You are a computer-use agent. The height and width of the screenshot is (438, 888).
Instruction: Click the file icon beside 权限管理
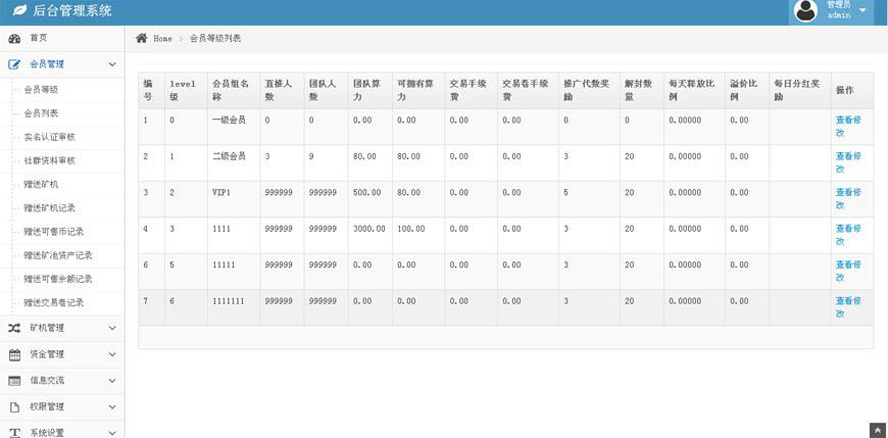14,407
